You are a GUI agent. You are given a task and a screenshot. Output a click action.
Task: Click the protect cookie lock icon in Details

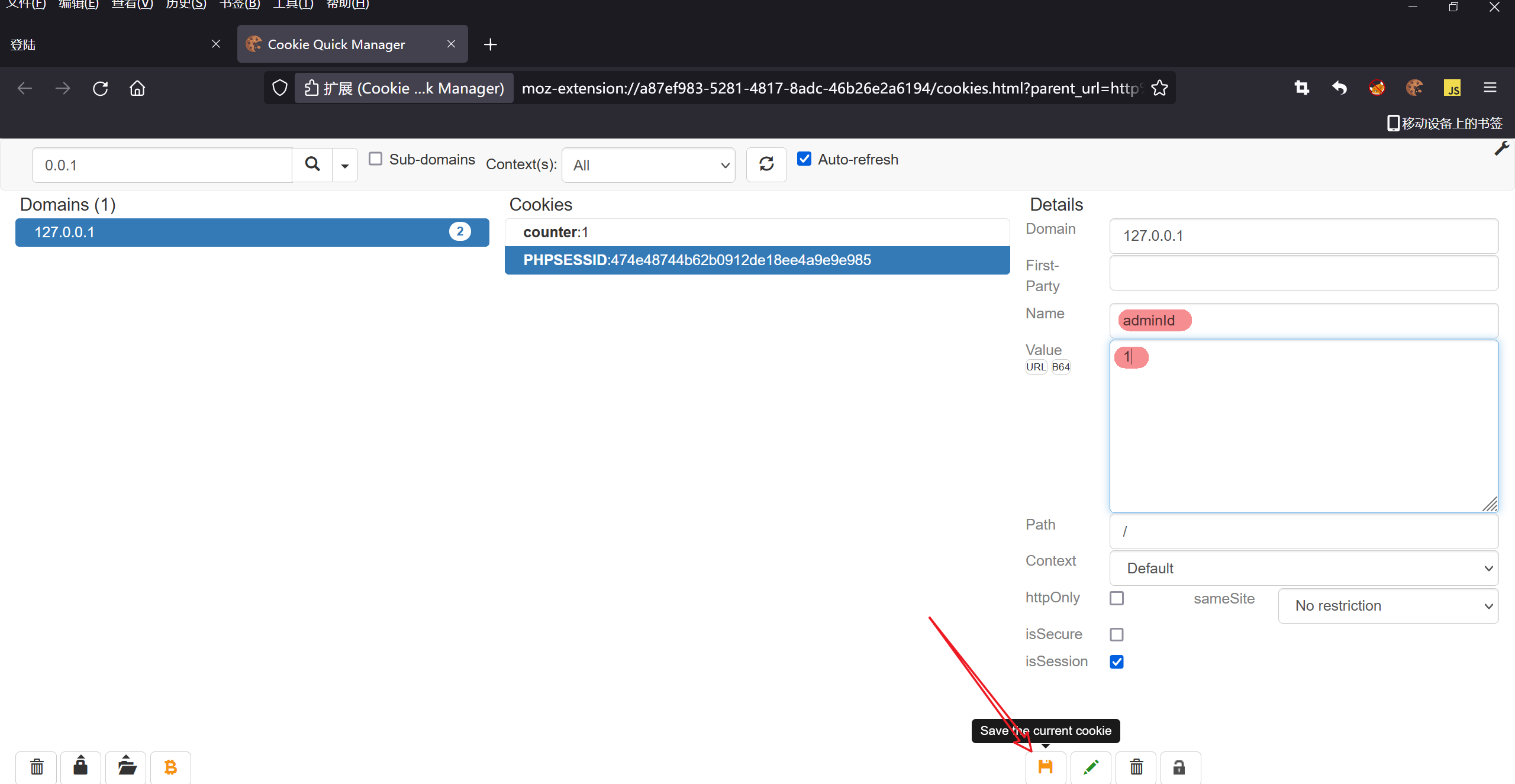point(1179,767)
